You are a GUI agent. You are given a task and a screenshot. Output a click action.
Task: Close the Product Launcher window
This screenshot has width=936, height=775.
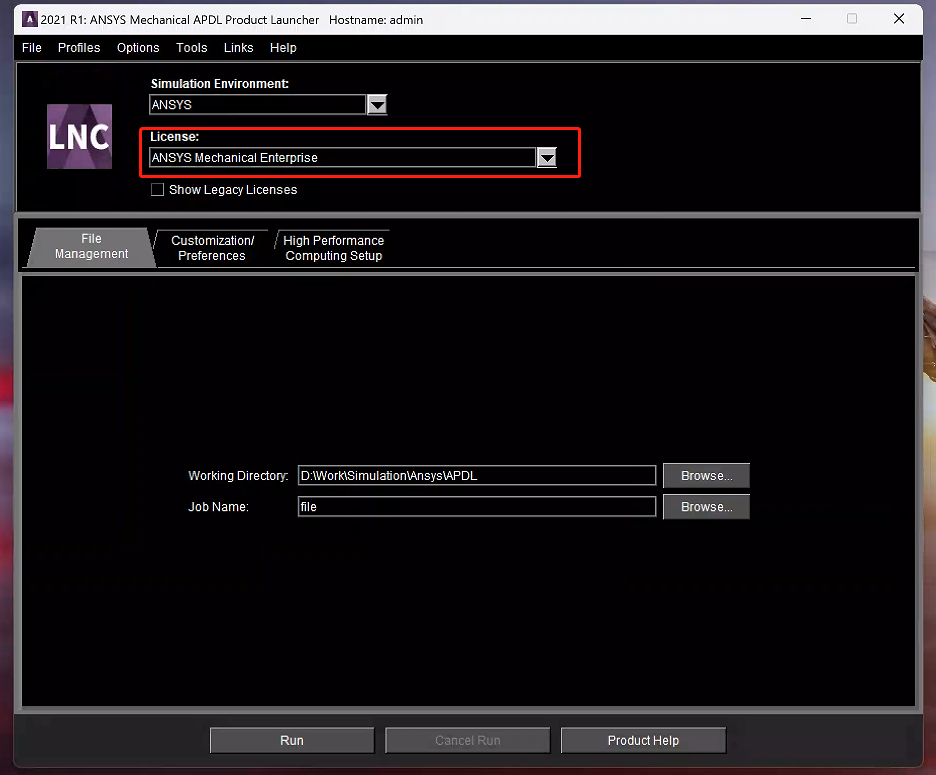coord(899,19)
